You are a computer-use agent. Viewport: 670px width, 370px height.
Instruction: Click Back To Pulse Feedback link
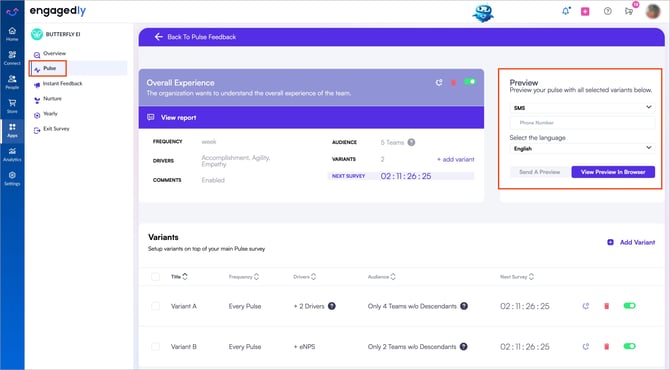(201, 37)
